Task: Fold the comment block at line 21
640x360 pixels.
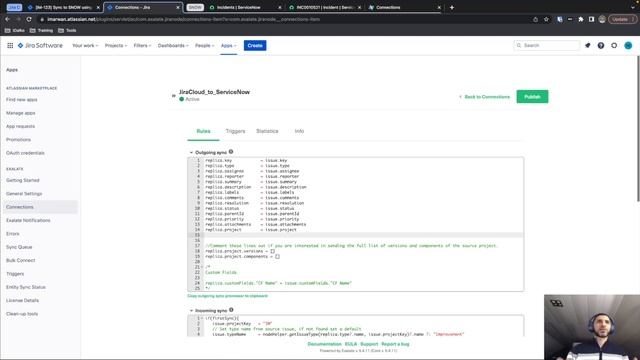Action: [x=202, y=267]
